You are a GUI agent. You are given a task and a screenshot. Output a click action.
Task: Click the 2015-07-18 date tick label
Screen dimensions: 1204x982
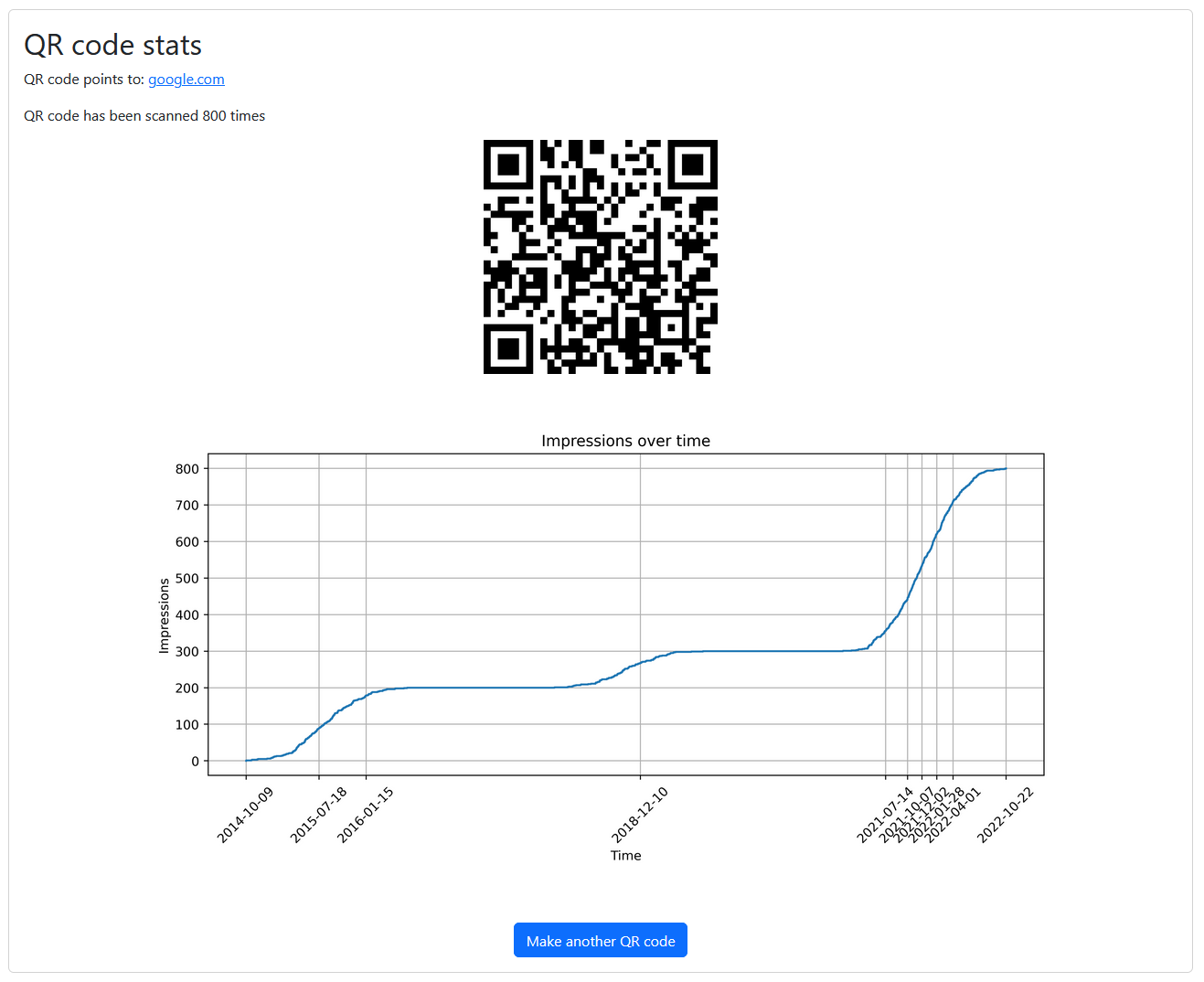(318, 815)
